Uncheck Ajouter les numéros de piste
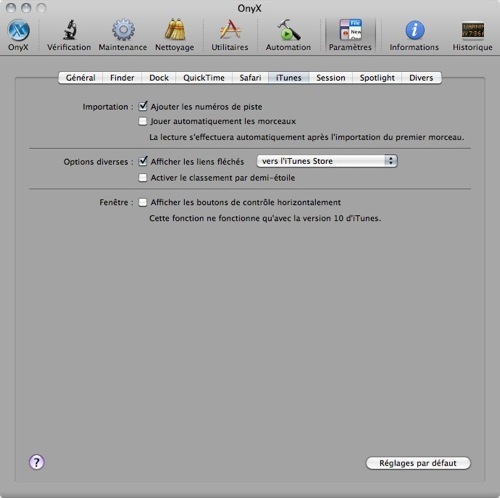500x498 pixels. click(x=143, y=106)
